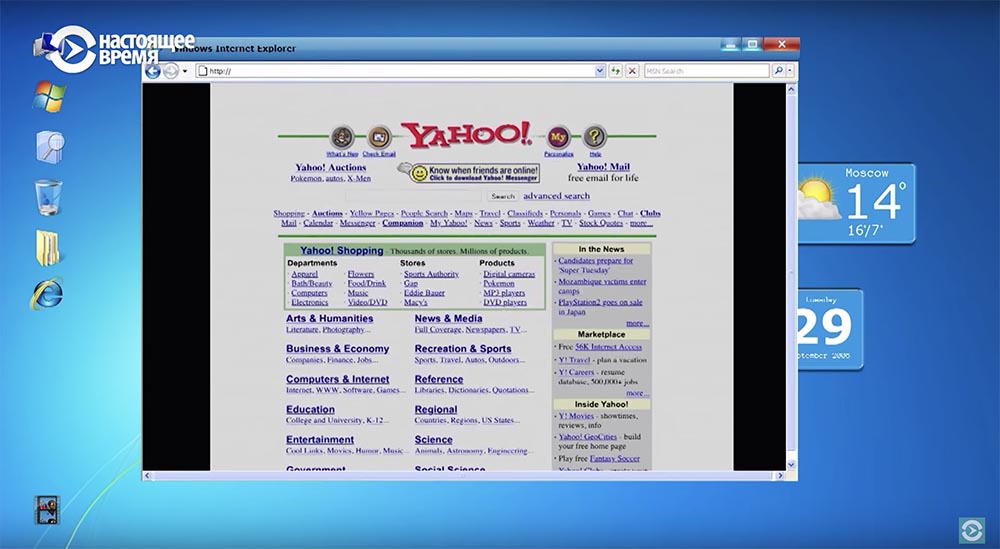This screenshot has width=1000, height=549.
Task: Open the Fantasy Soccer link
Action: 615,458
